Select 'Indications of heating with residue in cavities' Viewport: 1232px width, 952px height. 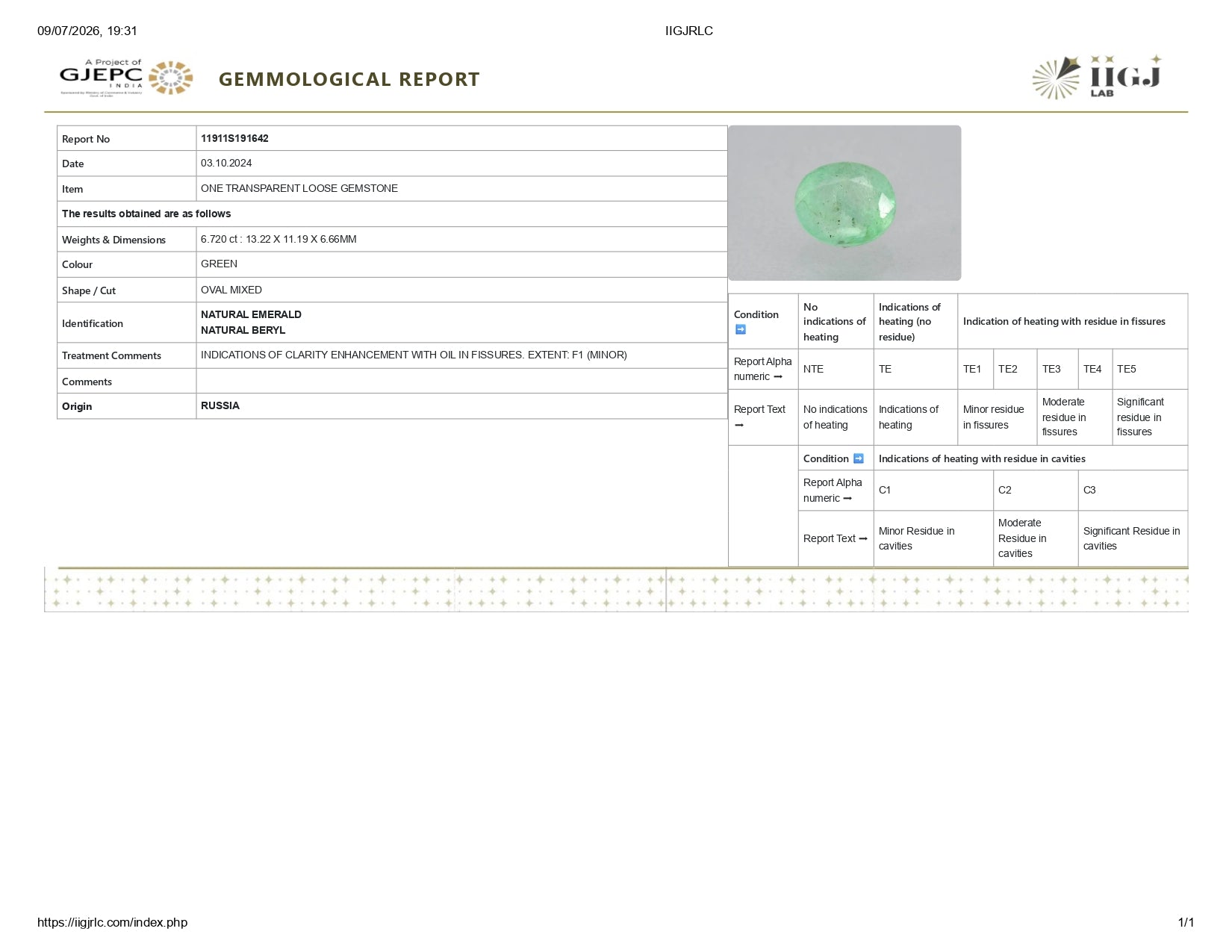pos(982,458)
